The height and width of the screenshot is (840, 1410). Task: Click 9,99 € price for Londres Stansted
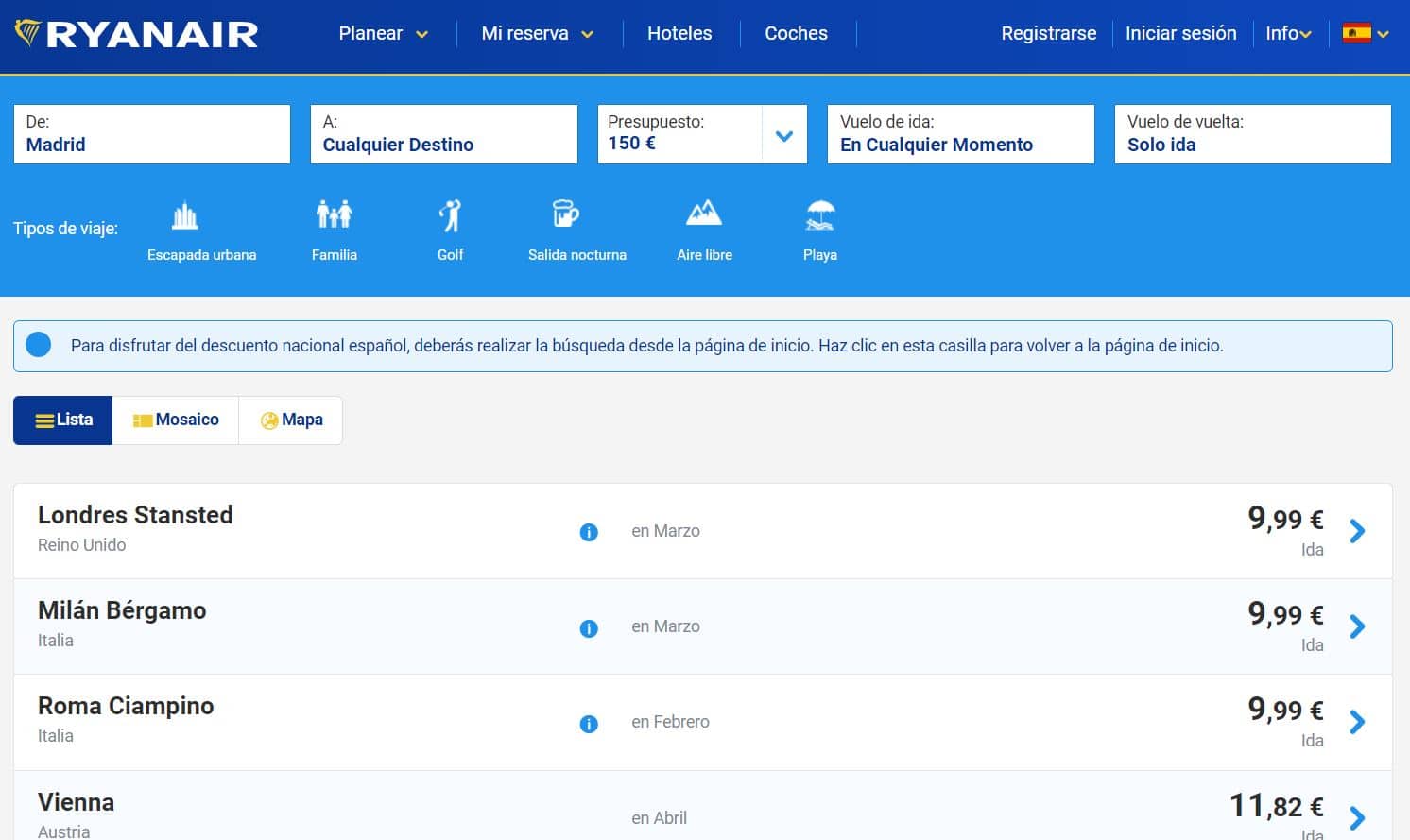pos(1285,518)
